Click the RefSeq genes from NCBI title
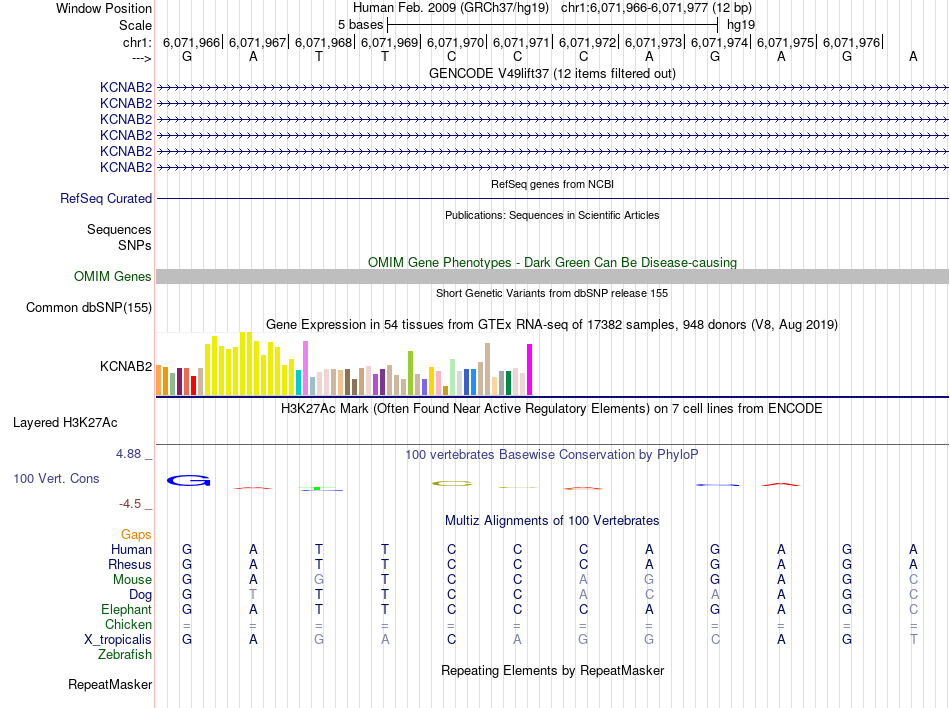950x708 pixels. click(553, 184)
